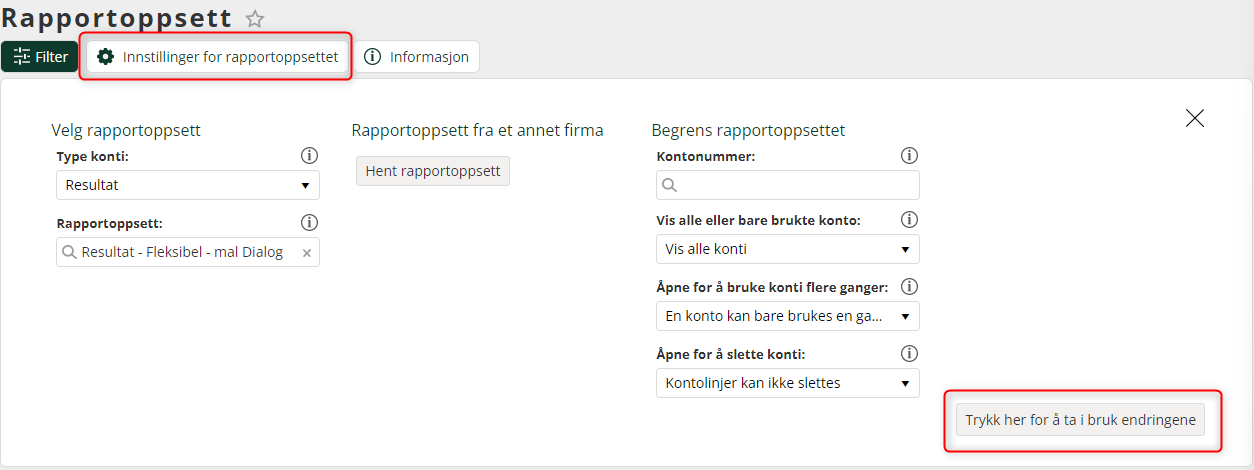The width and height of the screenshot is (1254, 470).
Task: Click info icon for Åpne for å bruke konti flere ganger
Action: (x=909, y=287)
